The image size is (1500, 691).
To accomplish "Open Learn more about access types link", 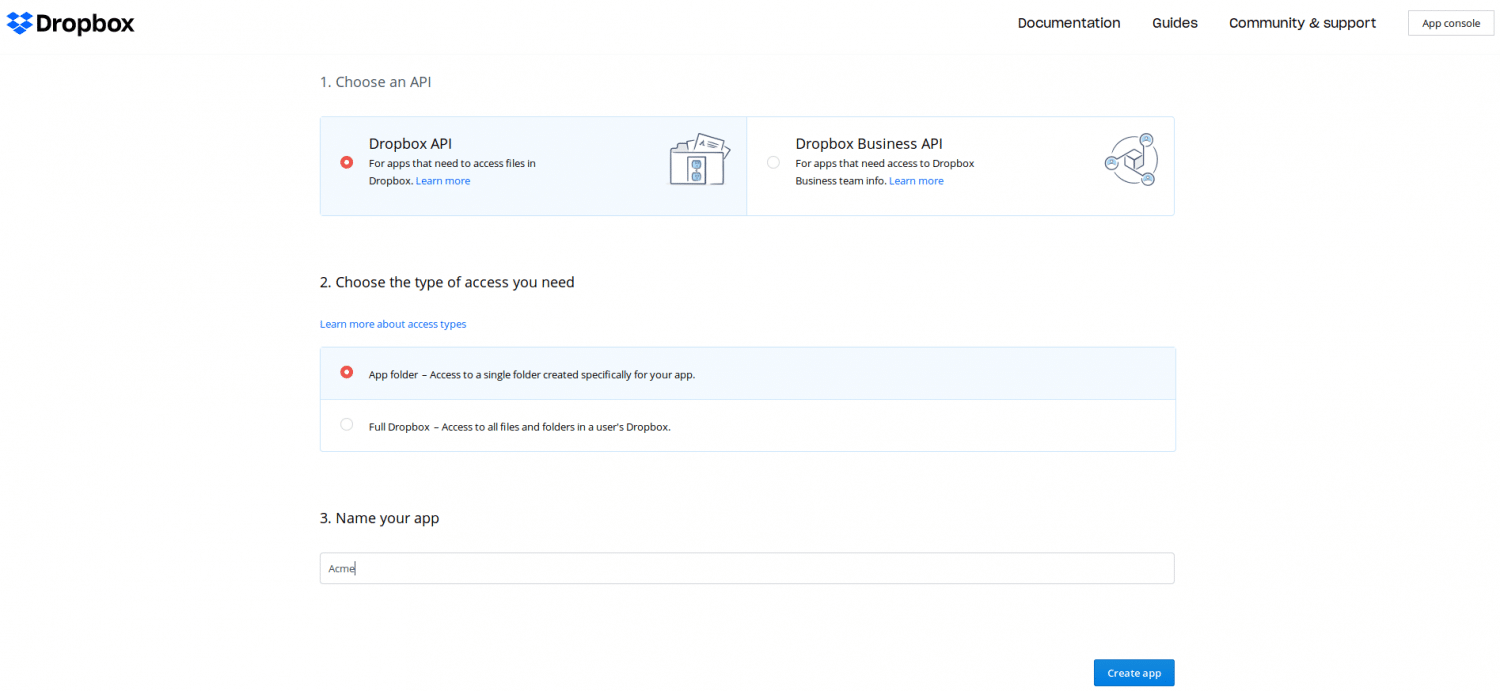I will click(x=393, y=324).
